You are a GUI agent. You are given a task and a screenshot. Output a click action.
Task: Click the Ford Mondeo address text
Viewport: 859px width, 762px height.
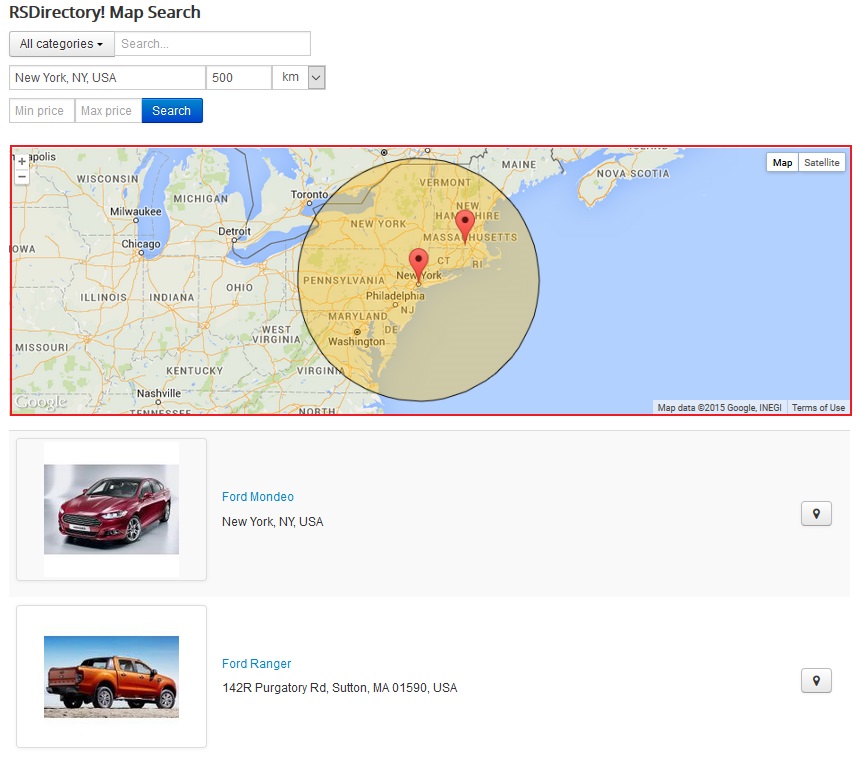(x=273, y=522)
